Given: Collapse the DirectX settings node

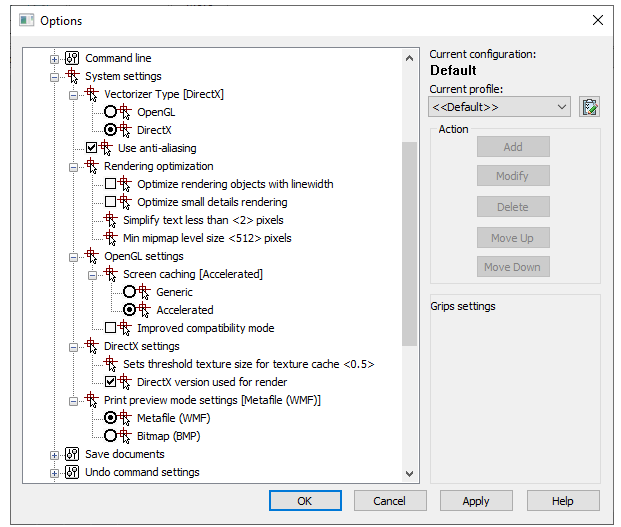Looking at the screenshot, I should point(73,347).
